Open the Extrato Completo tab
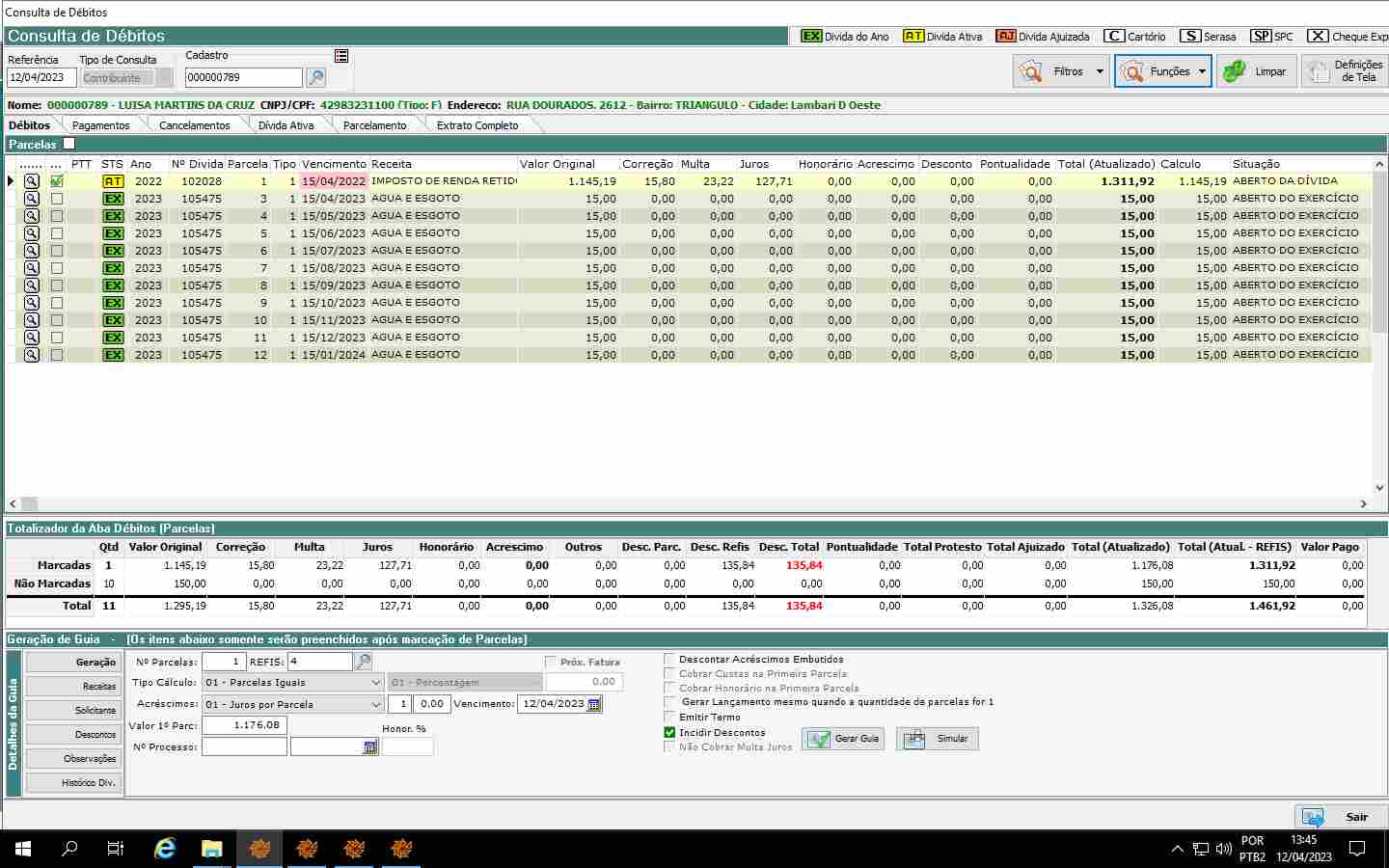 pyautogui.click(x=477, y=125)
